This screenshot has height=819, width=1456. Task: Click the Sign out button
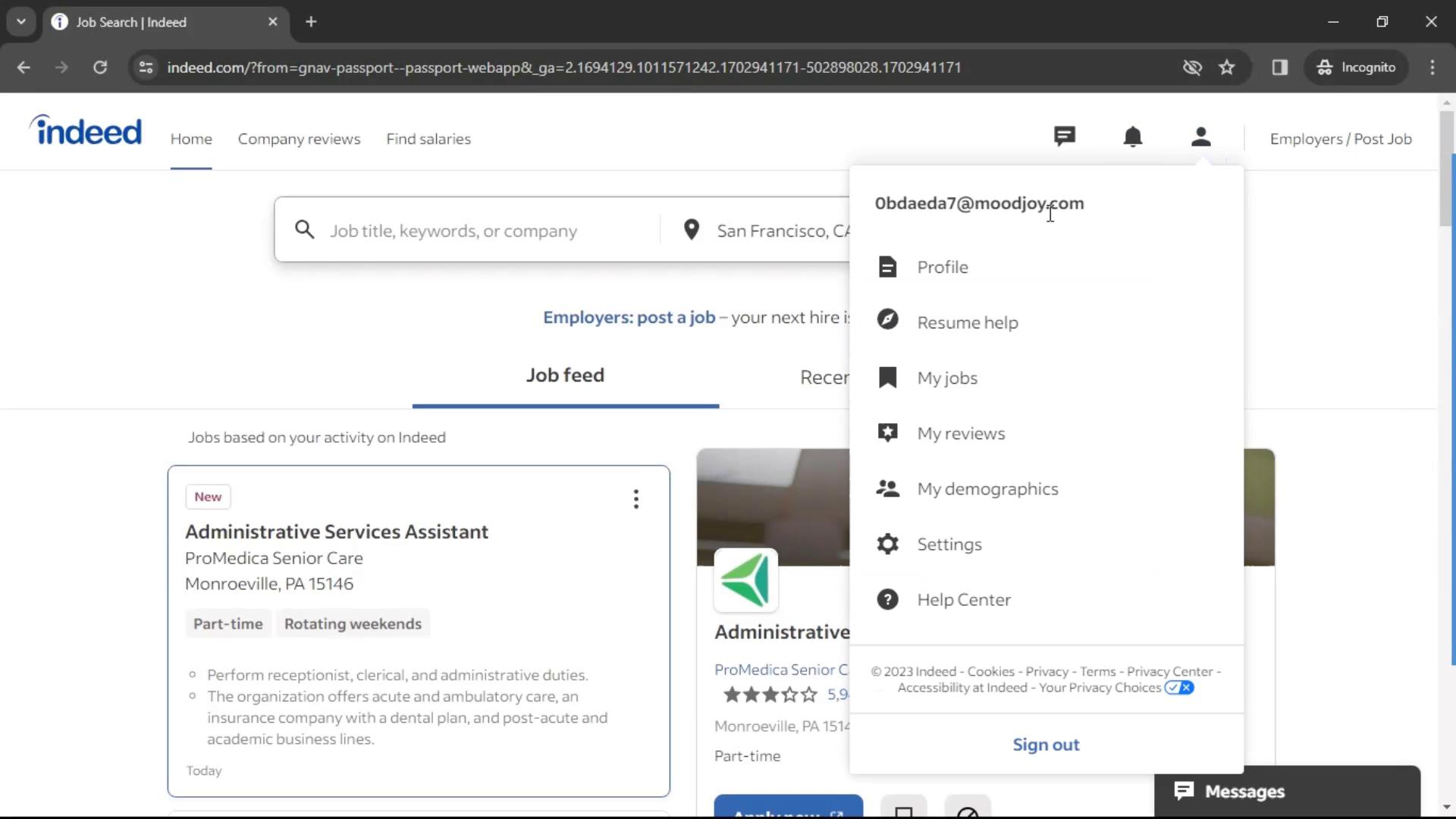click(x=1046, y=744)
